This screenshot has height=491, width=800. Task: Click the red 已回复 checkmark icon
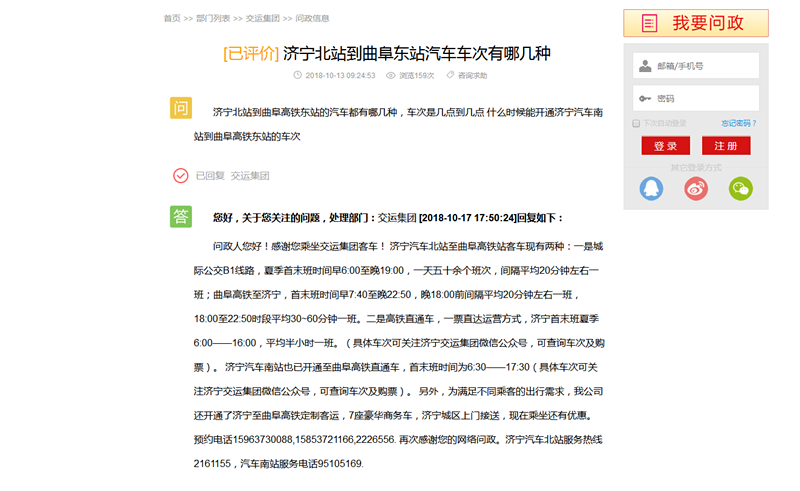pyautogui.click(x=181, y=176)
